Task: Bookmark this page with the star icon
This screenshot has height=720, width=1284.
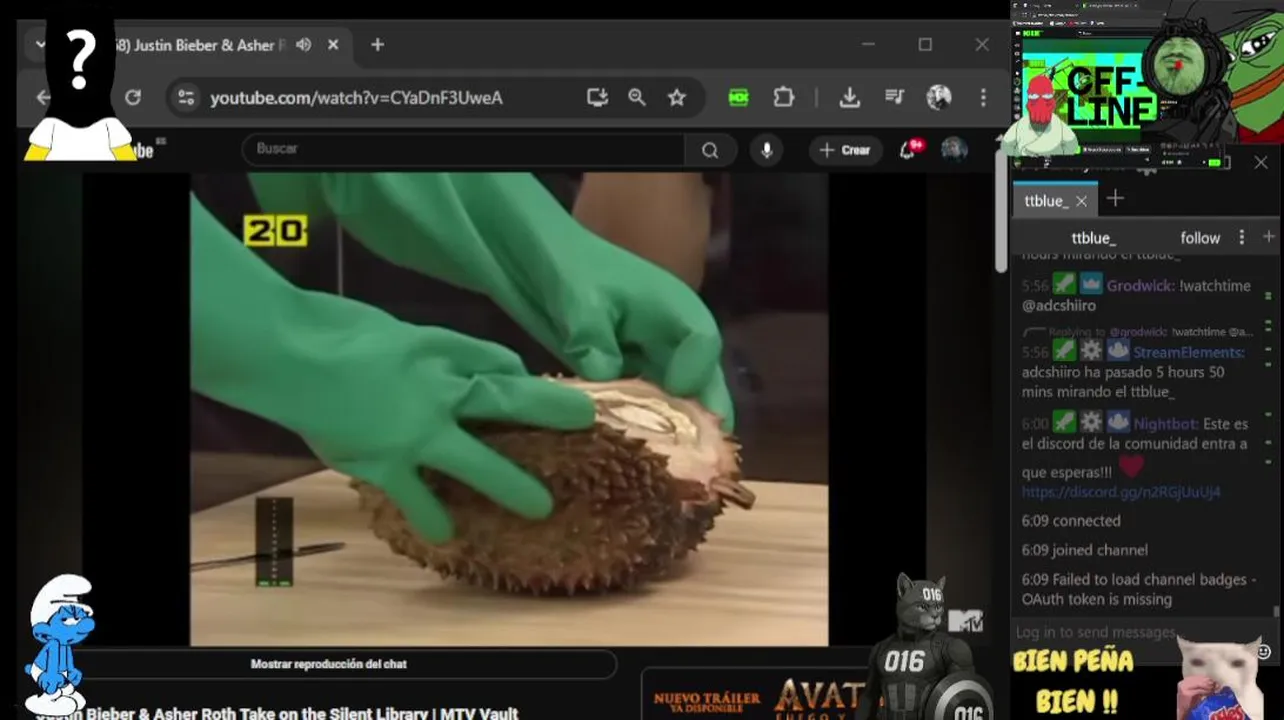Action: click(x=677, y=97)
